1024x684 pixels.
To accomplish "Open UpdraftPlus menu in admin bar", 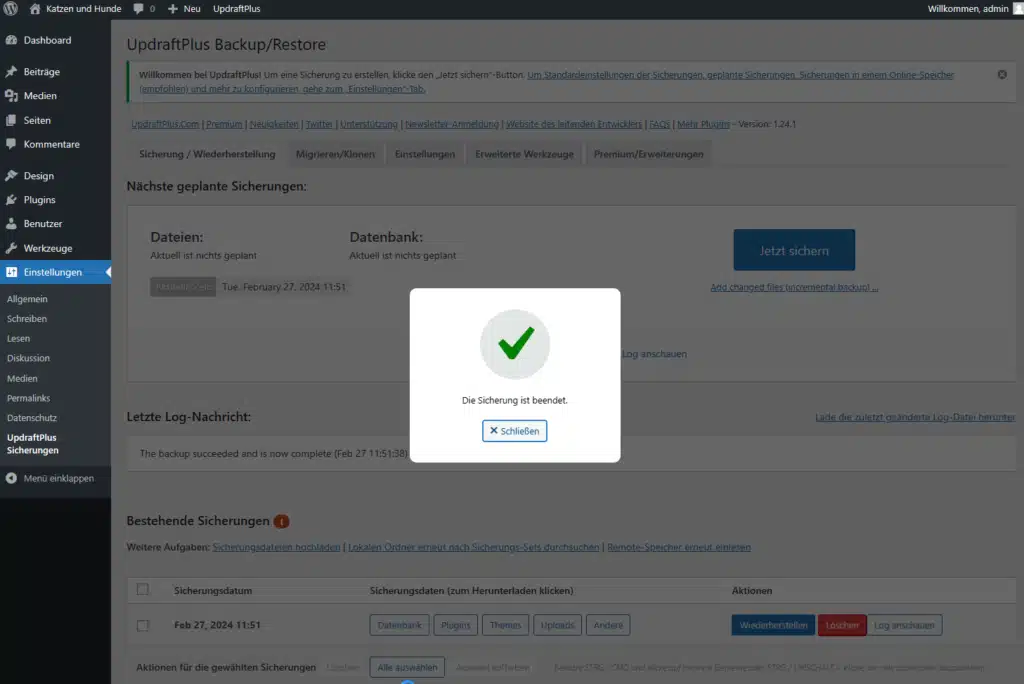I will click(236, 8).
